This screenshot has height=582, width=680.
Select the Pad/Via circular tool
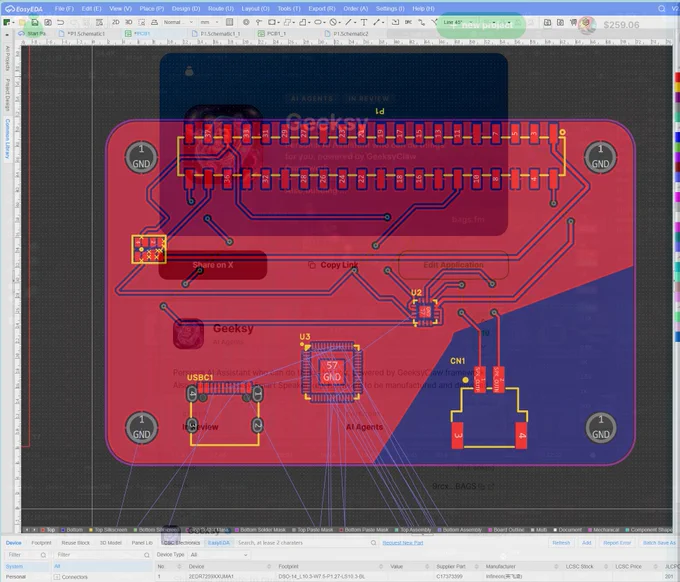point(246,22)
